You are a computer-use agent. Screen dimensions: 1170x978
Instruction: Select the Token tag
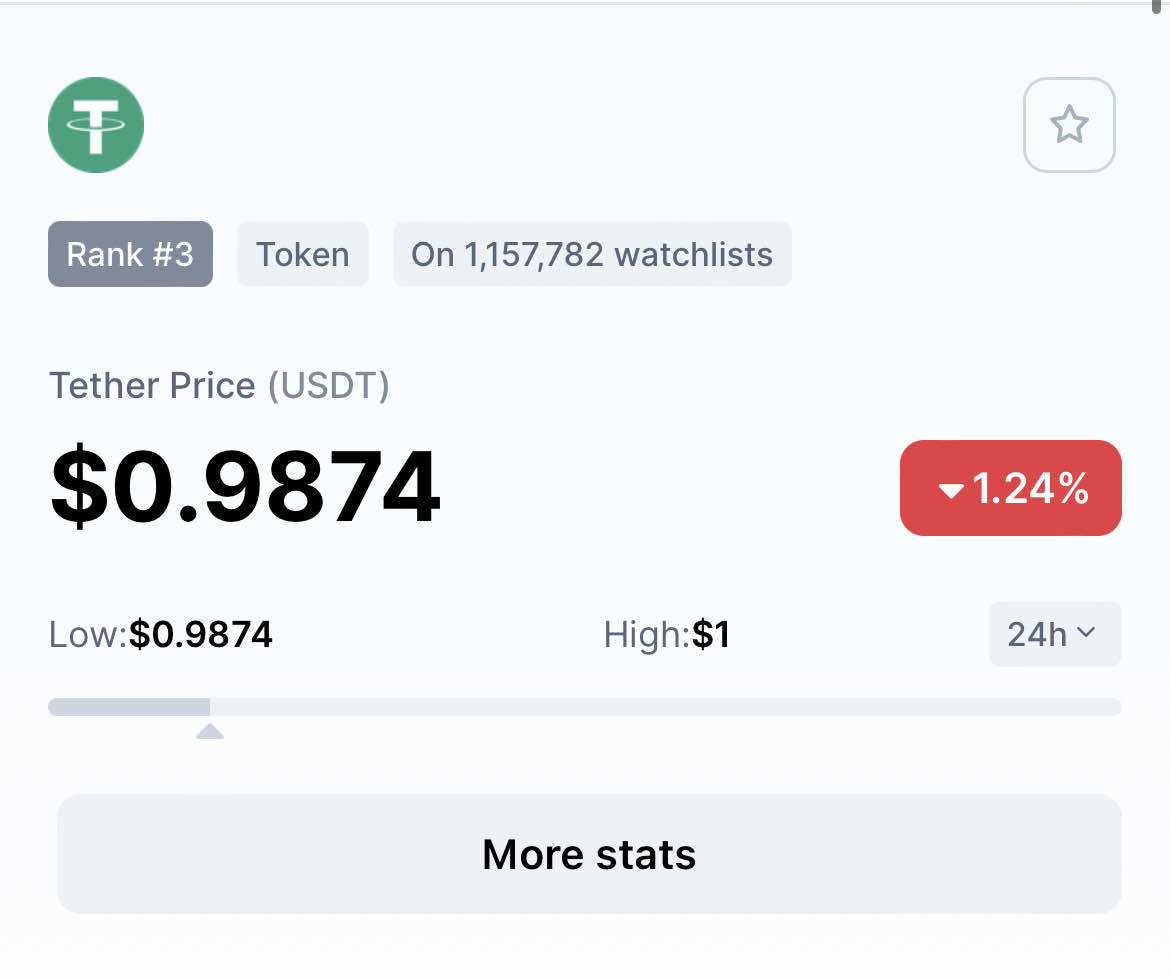pyautogui.click(x=302, y=254)
